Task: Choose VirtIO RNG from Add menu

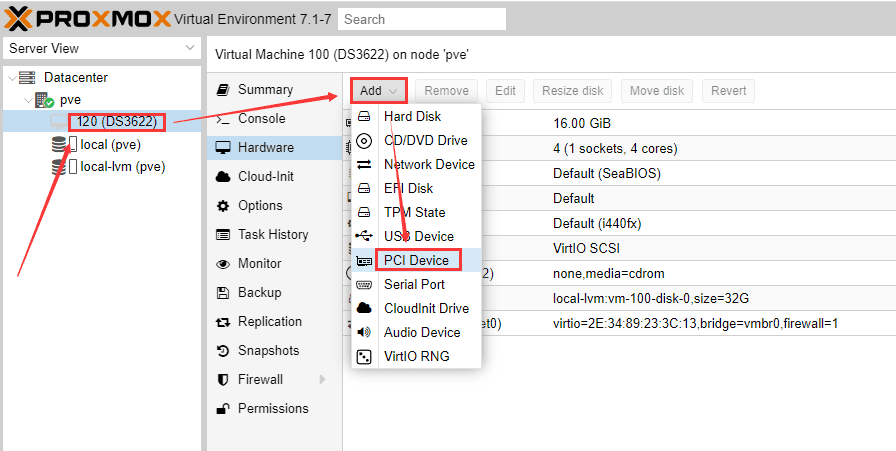Action: point(417,357)
